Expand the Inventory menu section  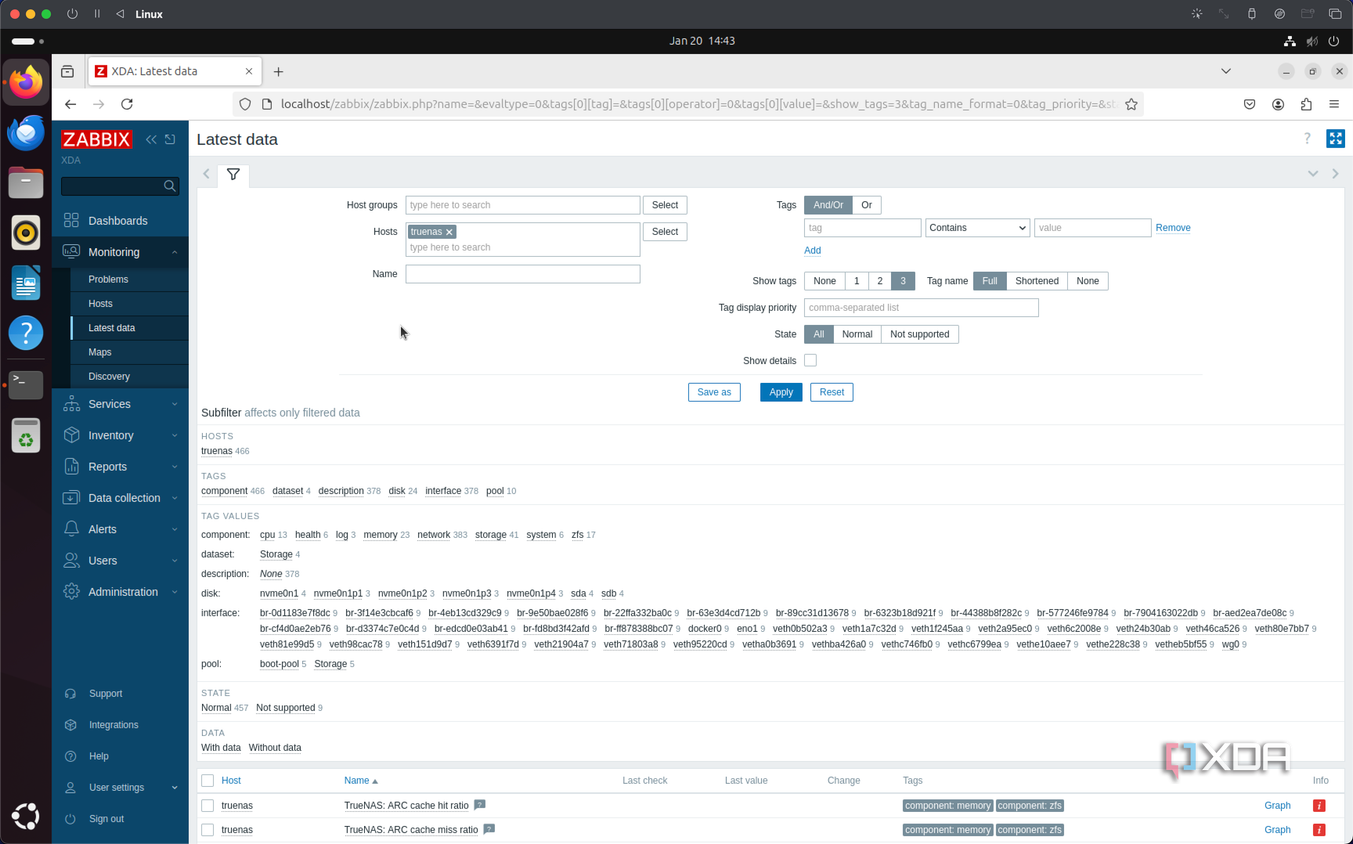coord(120,435)
